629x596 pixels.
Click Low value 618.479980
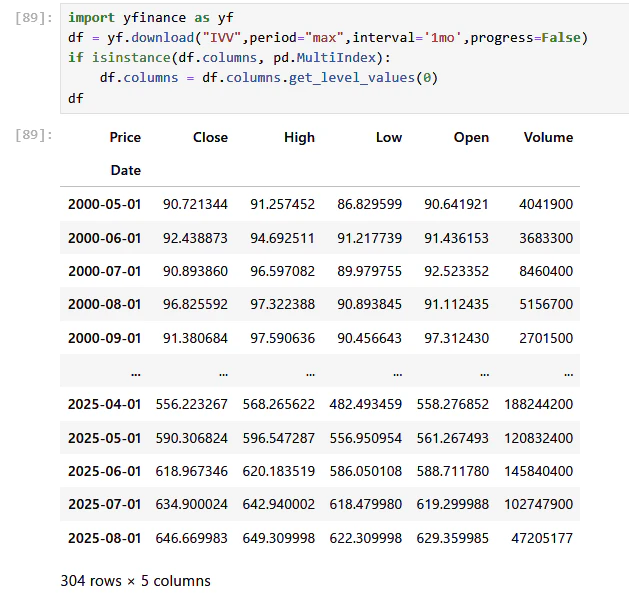pos(365,504)
